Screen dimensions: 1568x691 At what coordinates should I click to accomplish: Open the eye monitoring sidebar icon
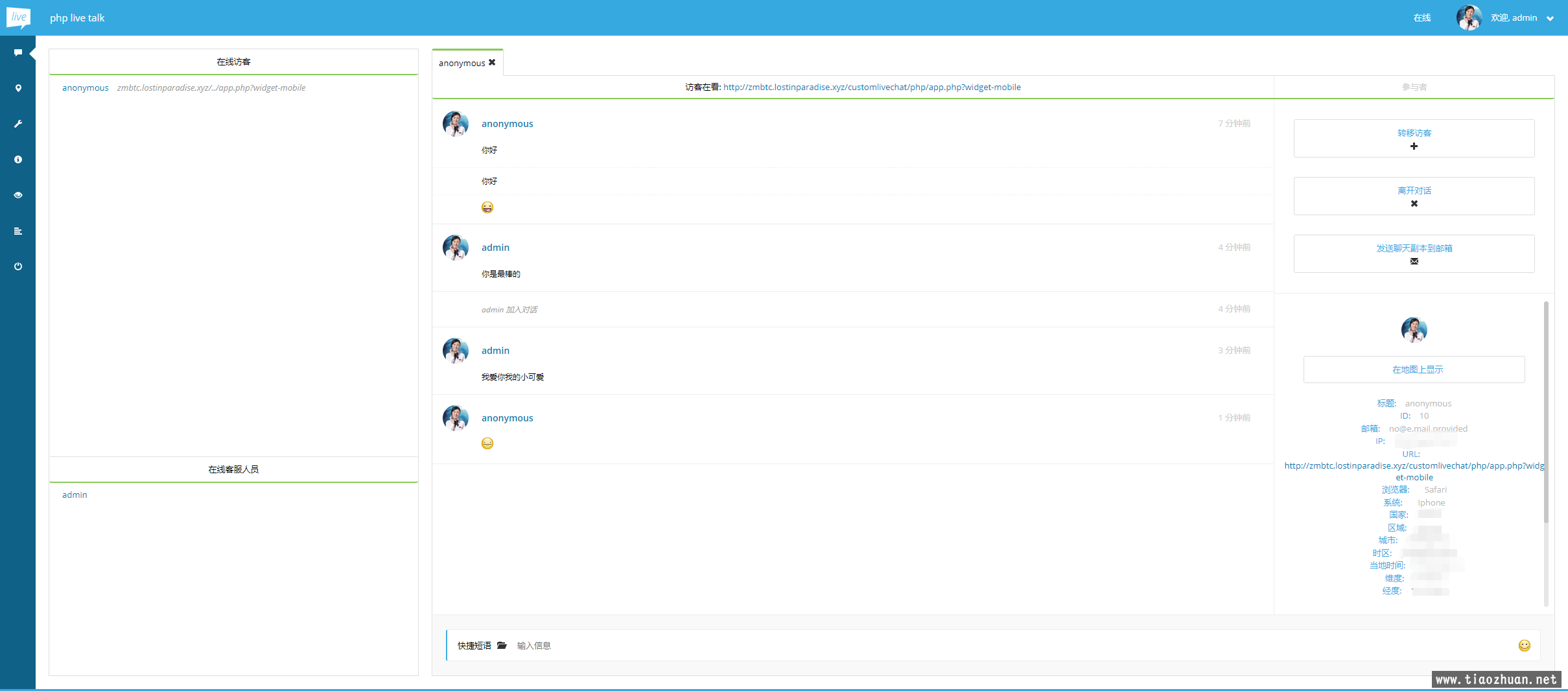pos(18,195)
